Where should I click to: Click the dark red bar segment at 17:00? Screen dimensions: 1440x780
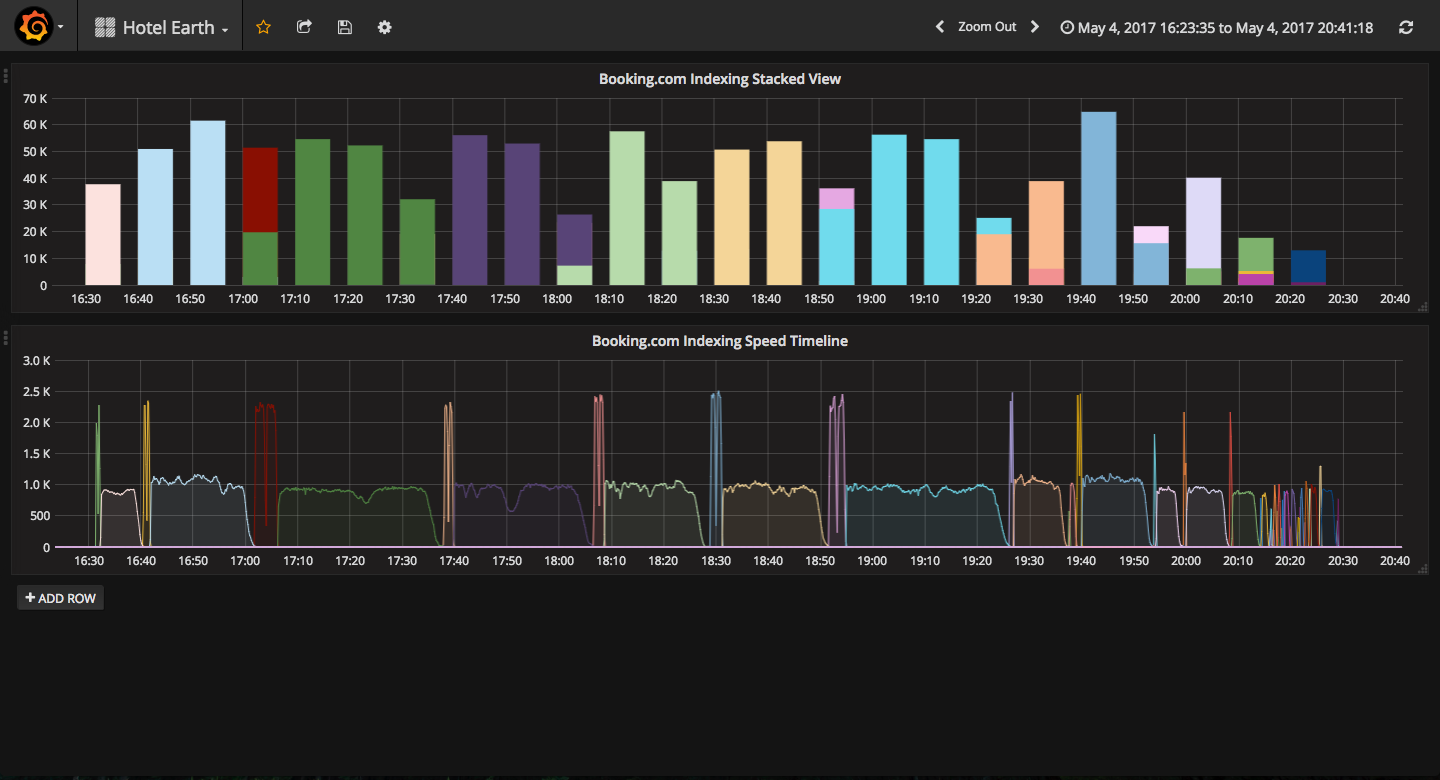(x=260, y=190)
